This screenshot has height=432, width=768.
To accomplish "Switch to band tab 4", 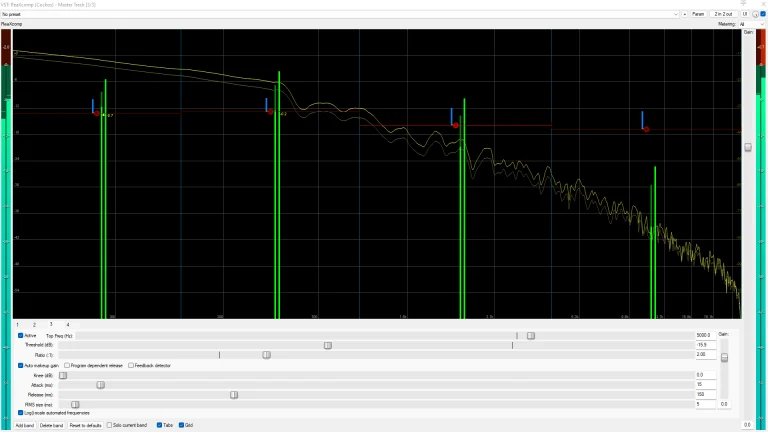I will tap(68, 325).
